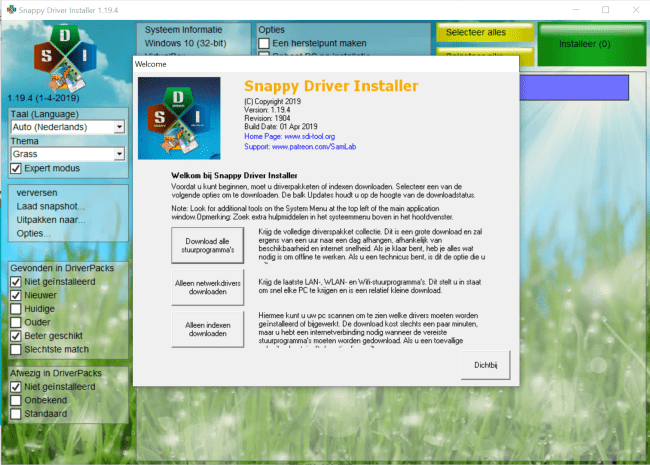Maximize the Snappy Driver Installer window
Screen dimensions: 650x465
[606, 10]
